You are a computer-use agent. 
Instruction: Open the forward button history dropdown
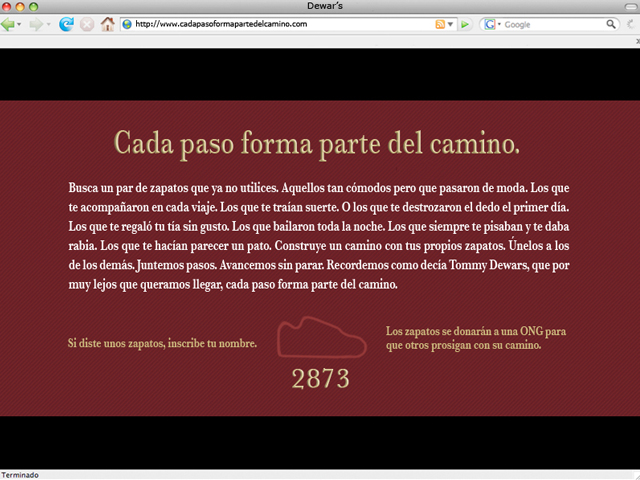pyautogui.click(x=48, y=24)
